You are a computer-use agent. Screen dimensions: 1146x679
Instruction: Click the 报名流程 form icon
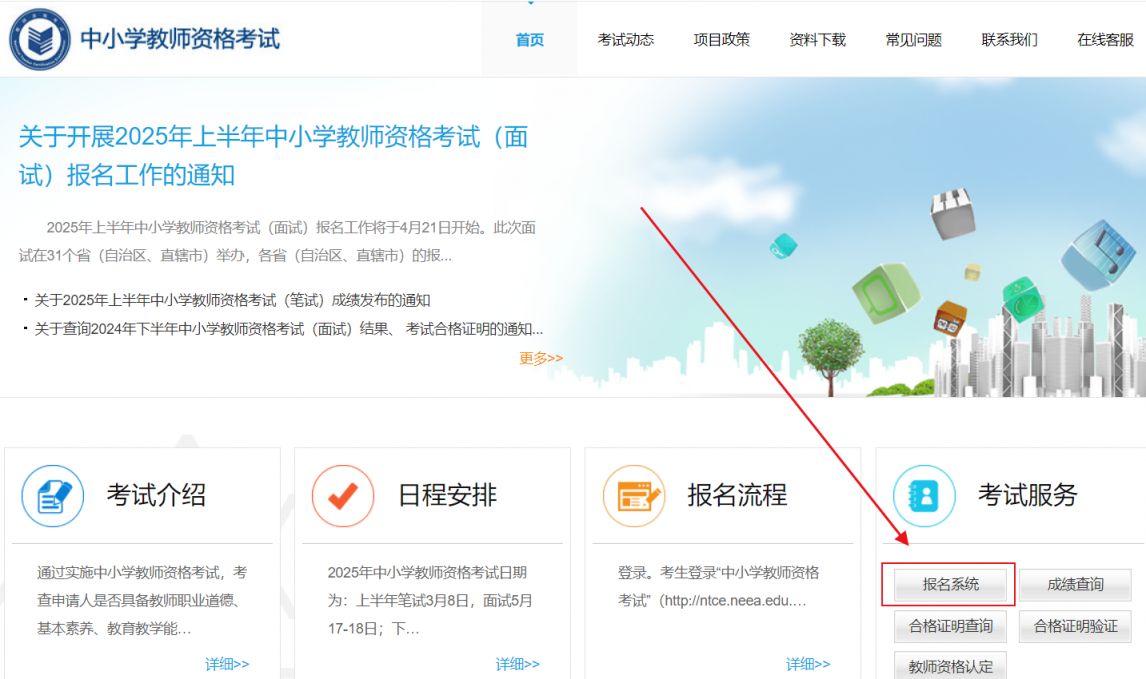pyautogui.click(x=634, y=496)
